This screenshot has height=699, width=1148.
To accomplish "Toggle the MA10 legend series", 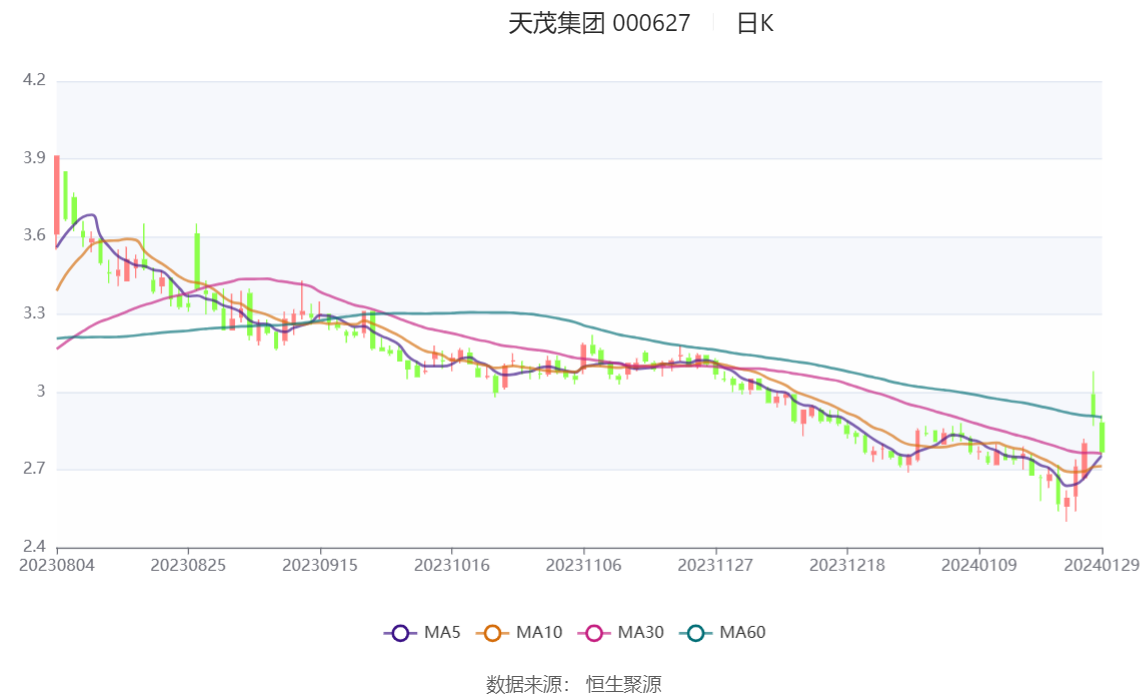I will 519,632.
